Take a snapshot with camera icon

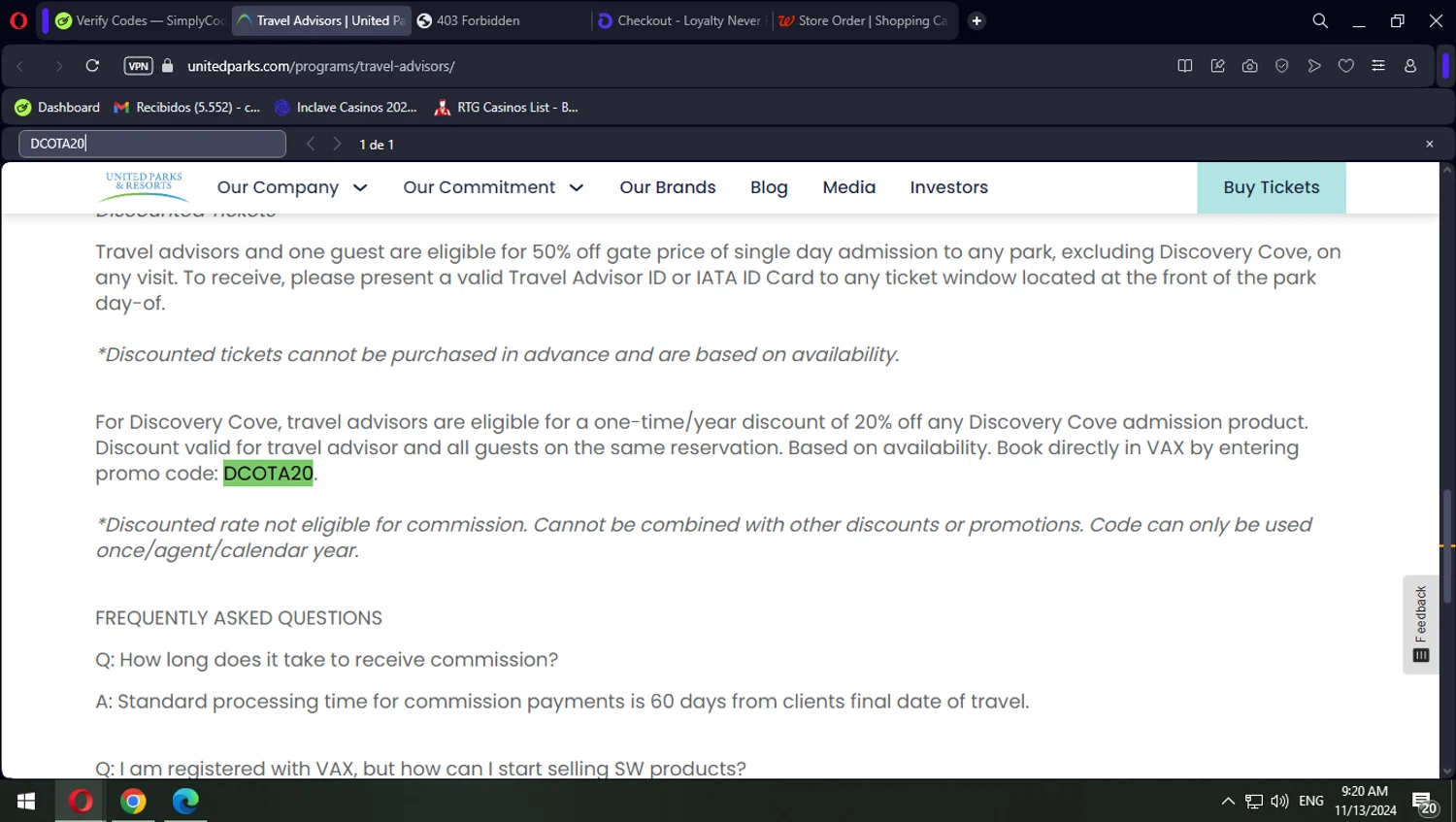pyautogui.click(x=1249, y=66)
